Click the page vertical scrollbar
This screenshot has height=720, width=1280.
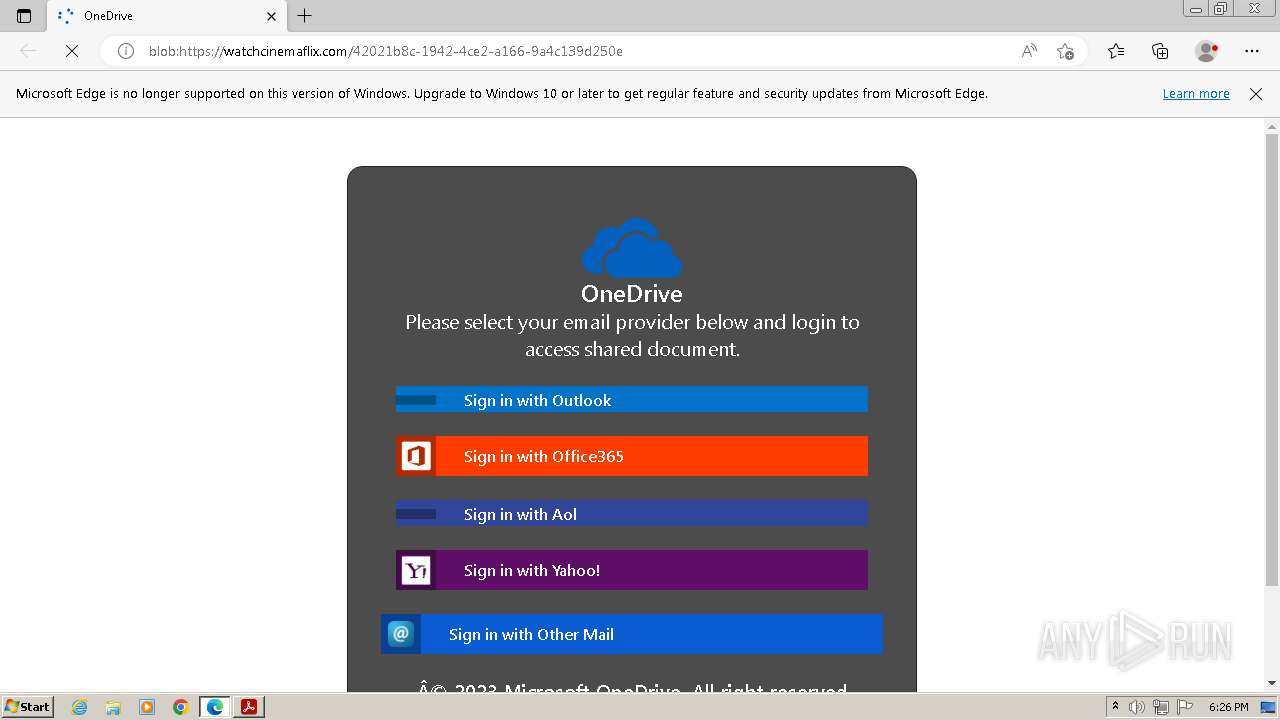[x=1272, y=360]
